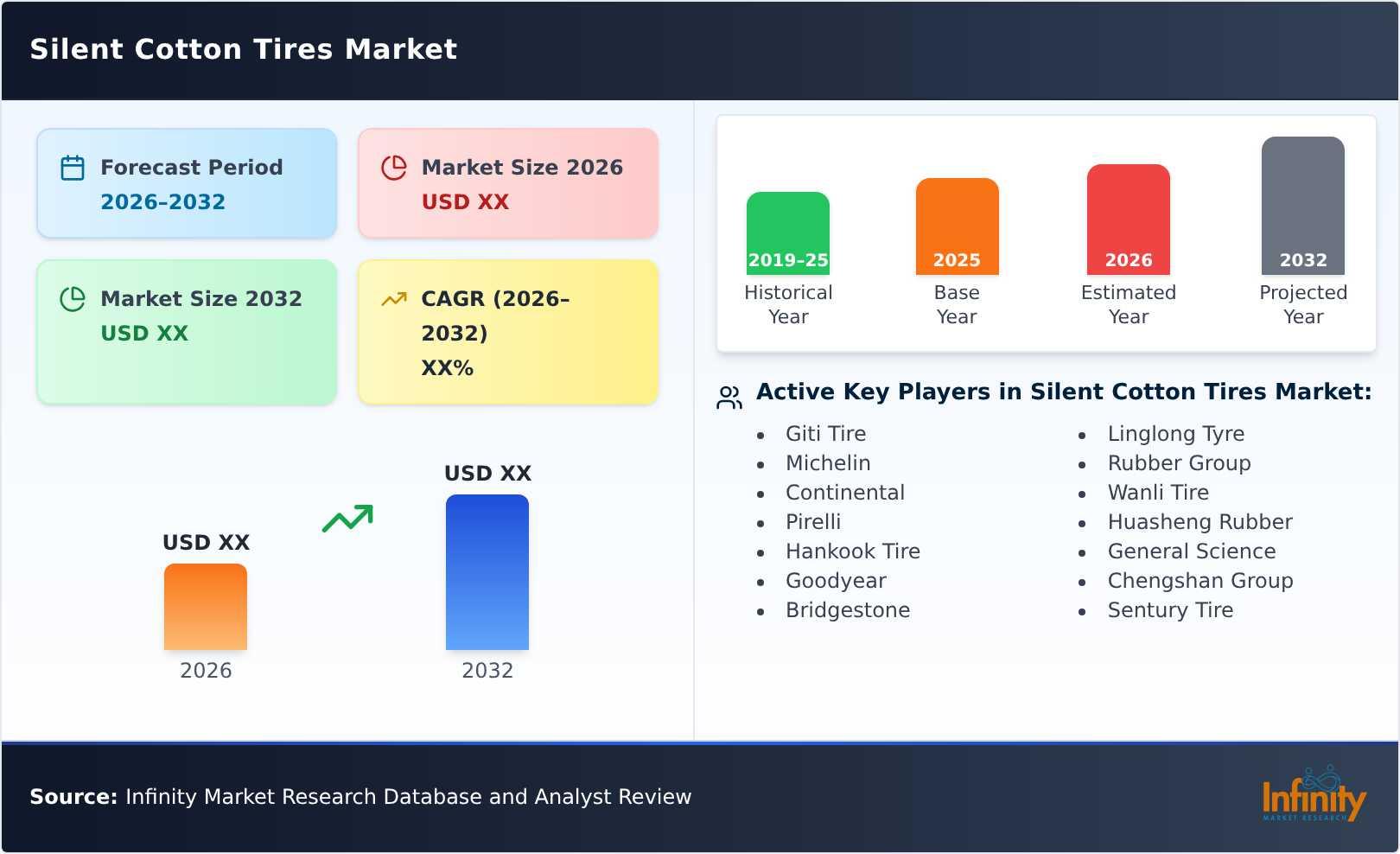Viewport: 1400px width, 854px height.
Task: Click the orange 2025 base year bar
Action: [957, 226]
